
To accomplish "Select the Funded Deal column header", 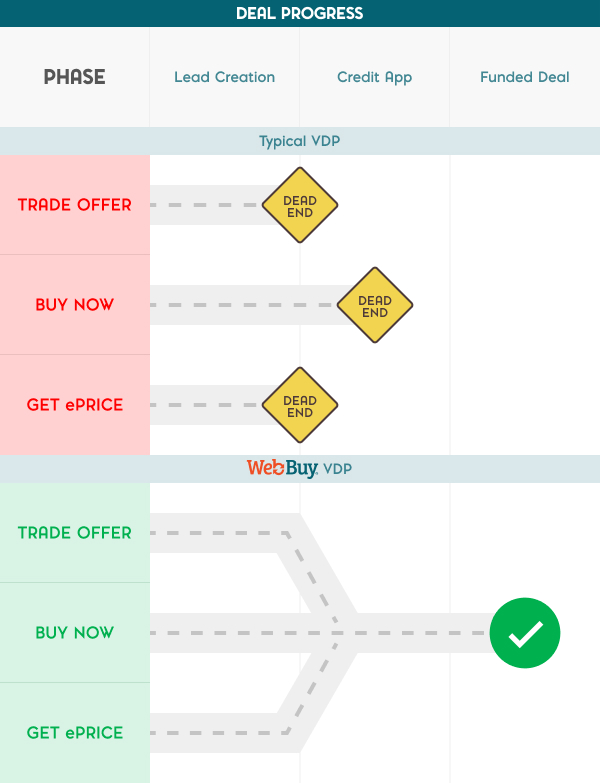I will pos(525,77).
